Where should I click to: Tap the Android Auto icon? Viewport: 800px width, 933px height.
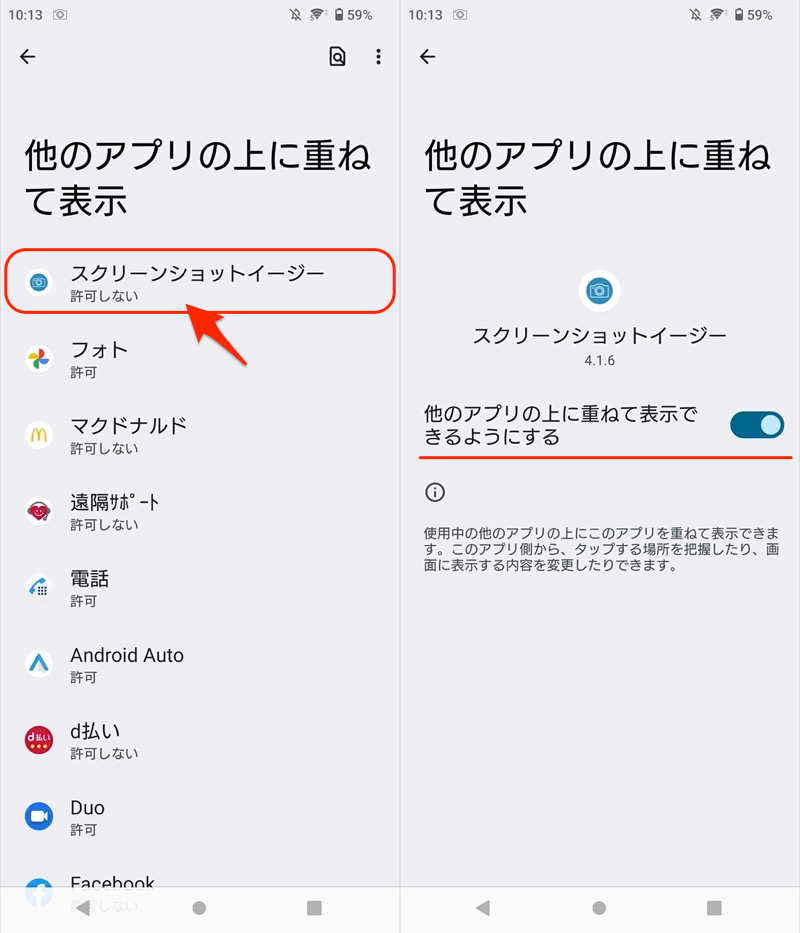click(39, 663)
